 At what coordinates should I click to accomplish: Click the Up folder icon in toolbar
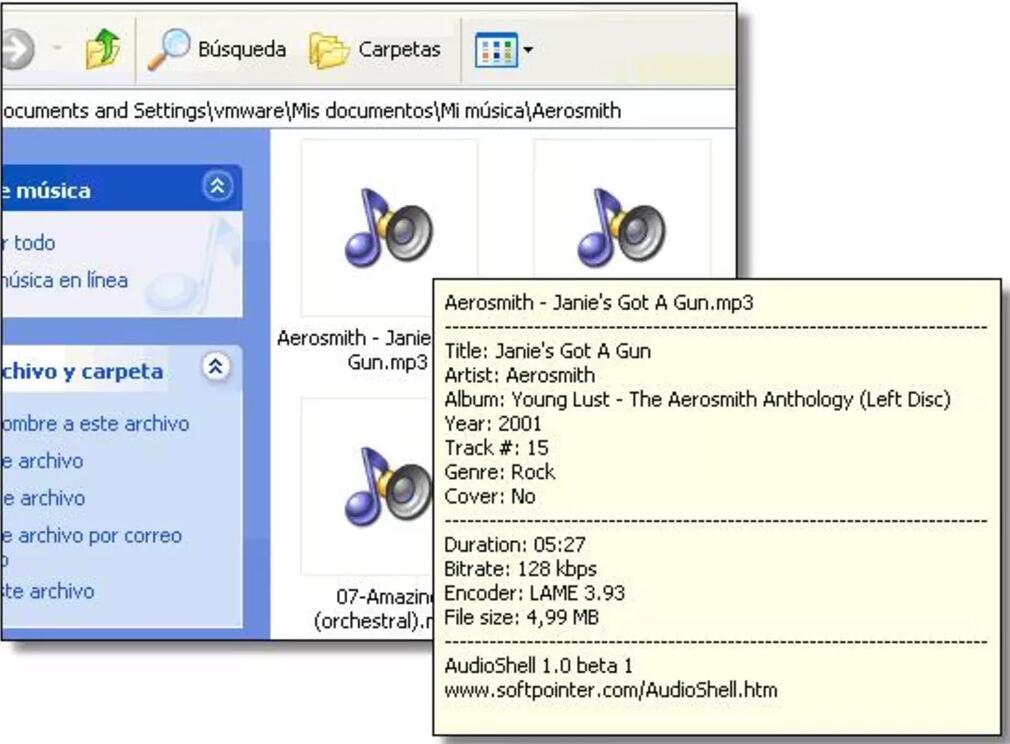tap(102, 50)
